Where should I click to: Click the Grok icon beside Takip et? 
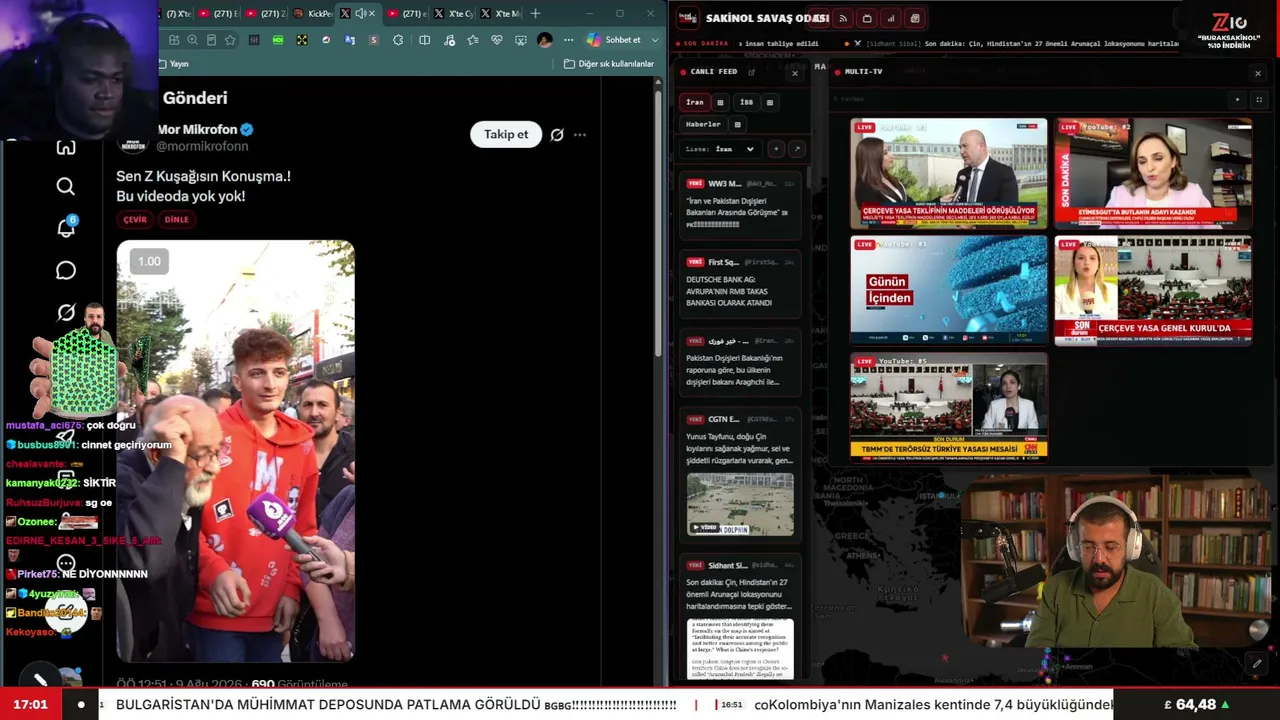(x=557, y=135)
